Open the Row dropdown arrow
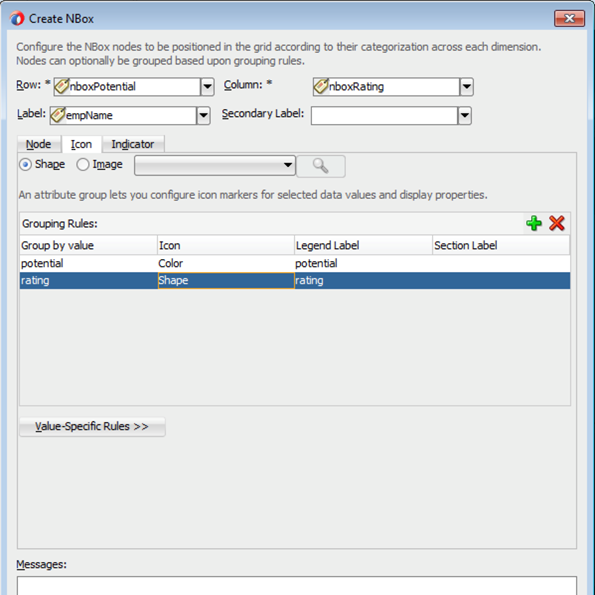This screenshot has height=595, width=595. (x=207, y=87)
